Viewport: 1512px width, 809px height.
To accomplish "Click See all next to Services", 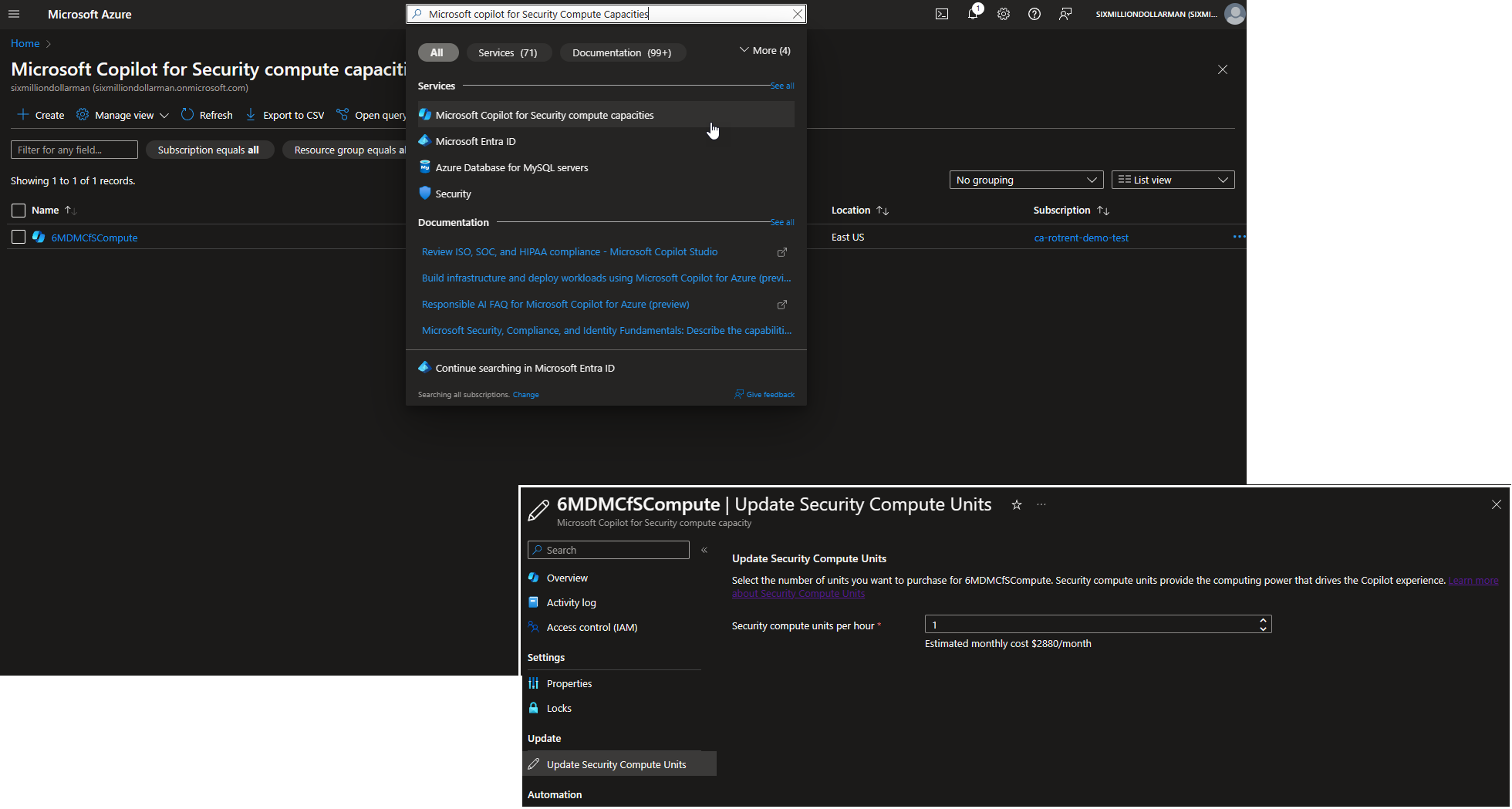I will 782,86.
